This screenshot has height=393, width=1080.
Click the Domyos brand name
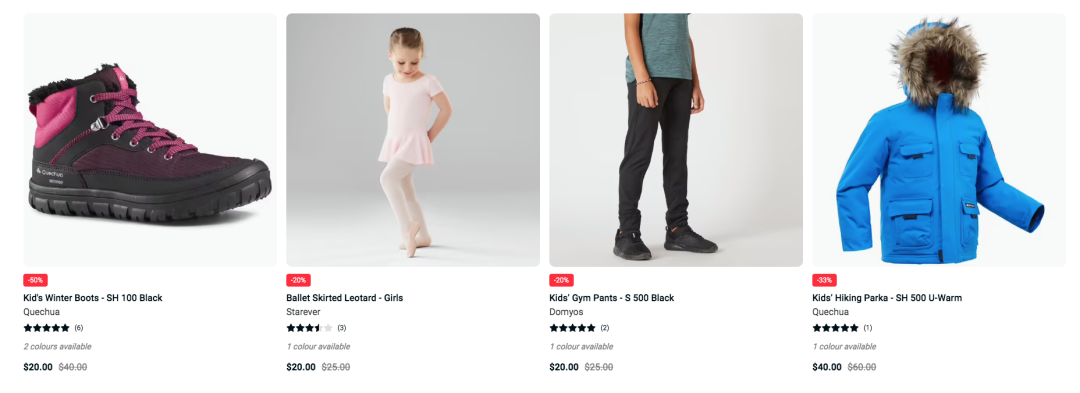tap(566, 312)
